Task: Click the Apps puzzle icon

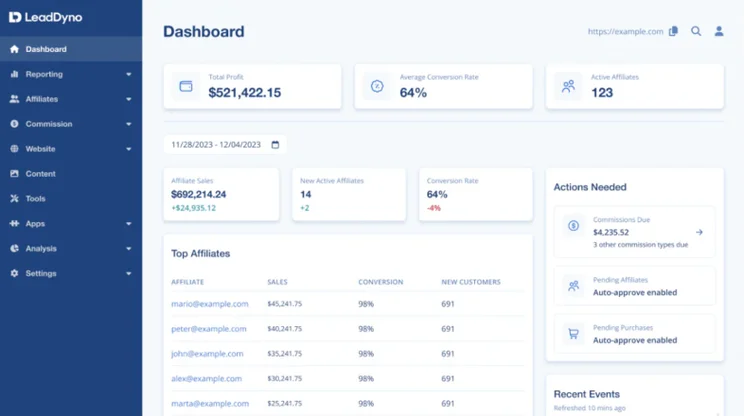Action: pos(14,223)
